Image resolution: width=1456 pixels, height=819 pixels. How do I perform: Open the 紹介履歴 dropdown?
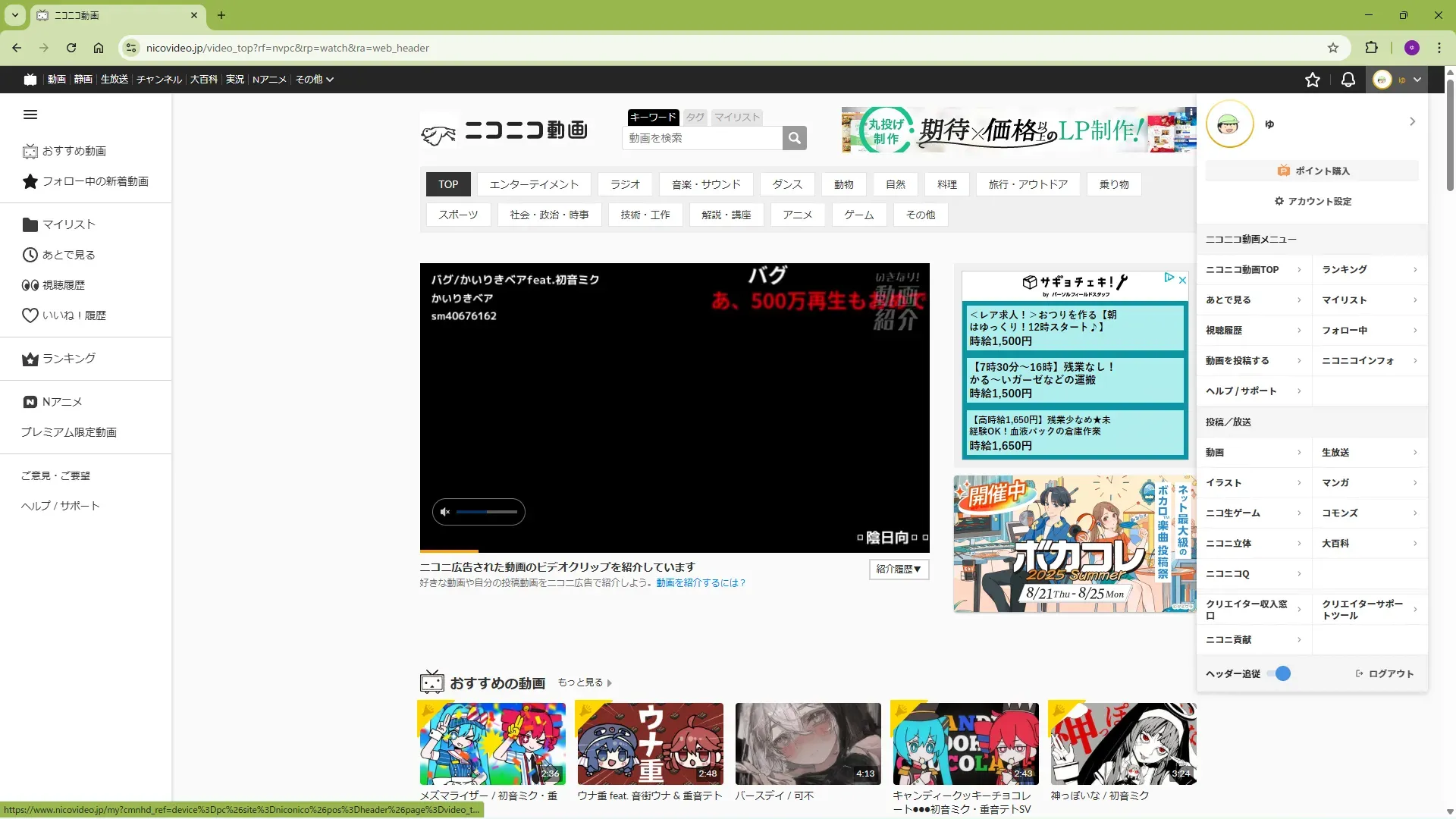coord(899,569)
